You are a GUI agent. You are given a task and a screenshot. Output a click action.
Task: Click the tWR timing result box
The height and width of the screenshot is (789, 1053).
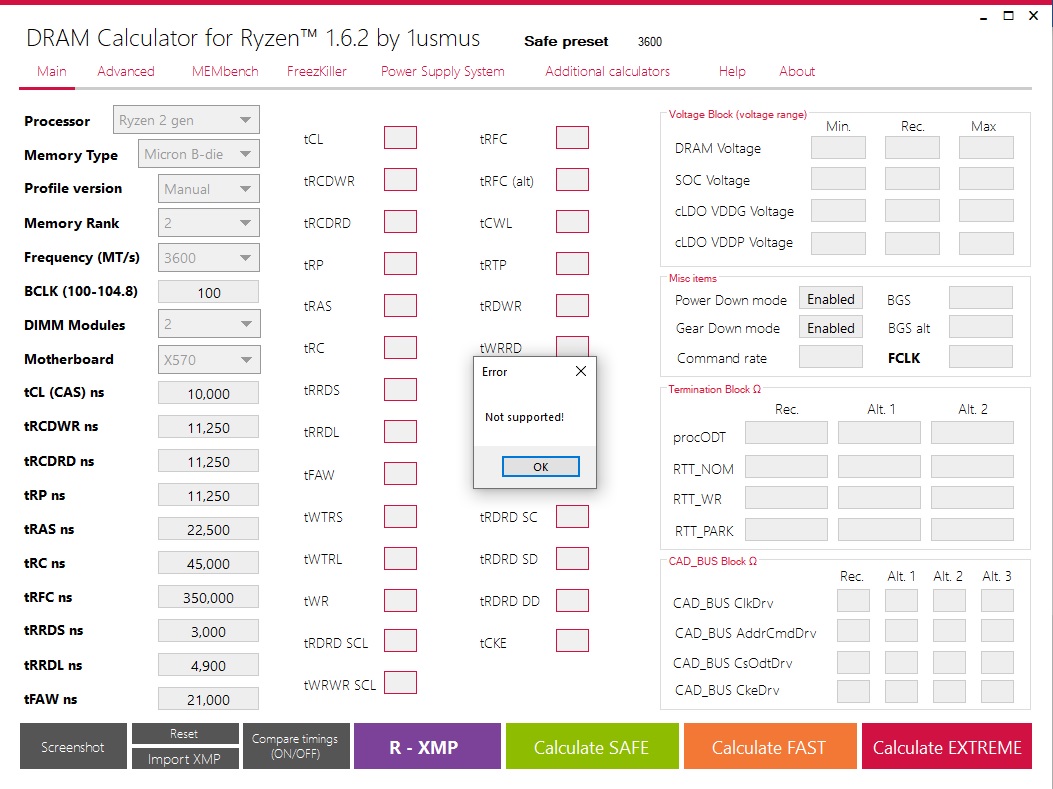[400, 600]
